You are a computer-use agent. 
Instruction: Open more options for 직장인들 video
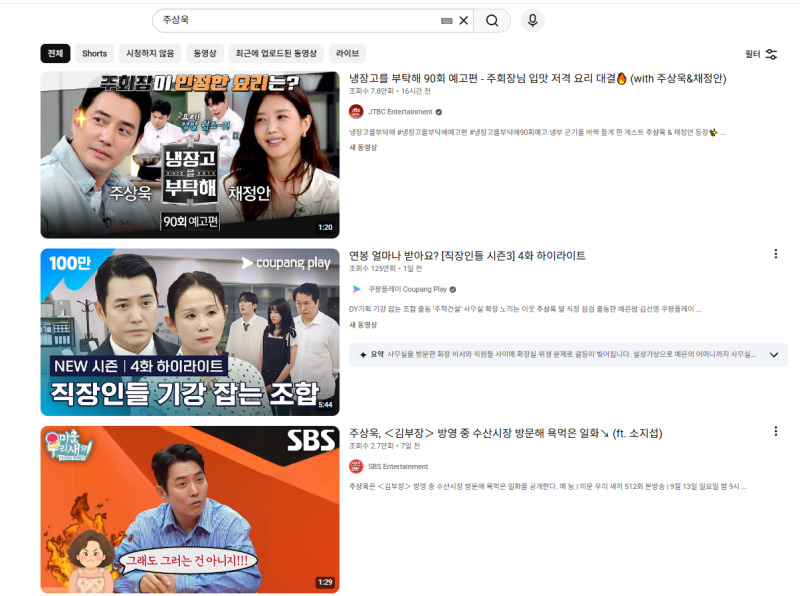pyautogui.click(x=776, y=254)
